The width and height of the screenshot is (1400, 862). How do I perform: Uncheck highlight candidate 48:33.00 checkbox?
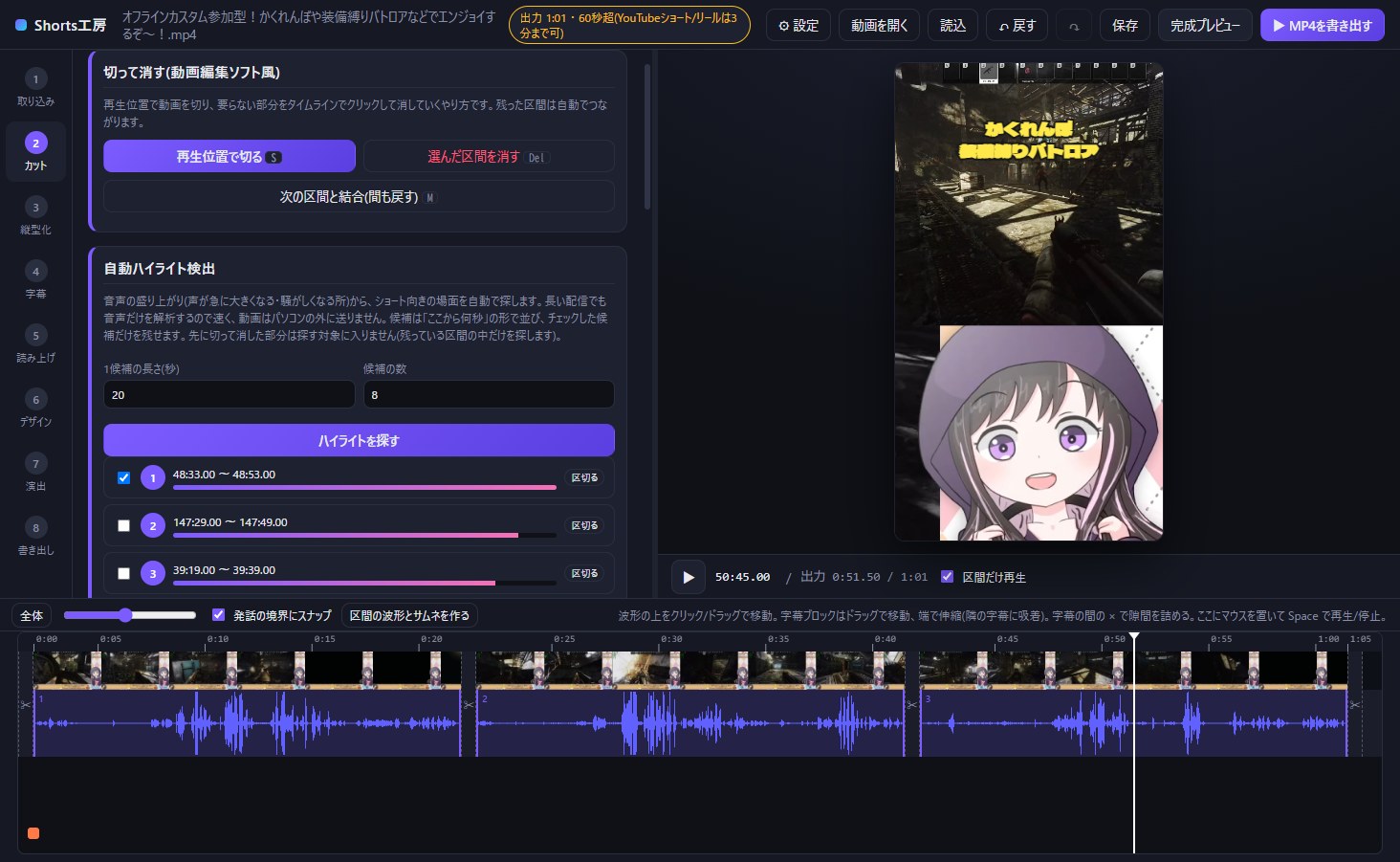[x=123, y=477]
